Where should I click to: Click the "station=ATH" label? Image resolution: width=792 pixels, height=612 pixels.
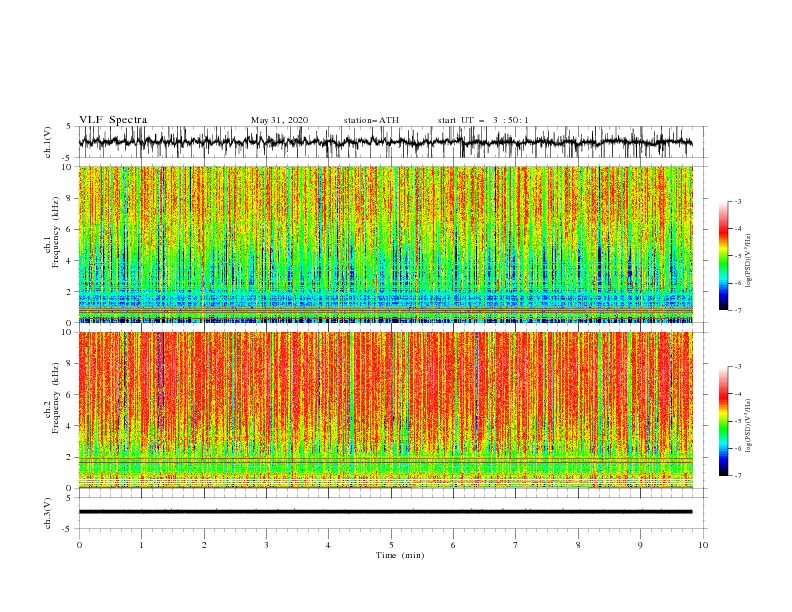pyautogui.click(x=371, y=120)
